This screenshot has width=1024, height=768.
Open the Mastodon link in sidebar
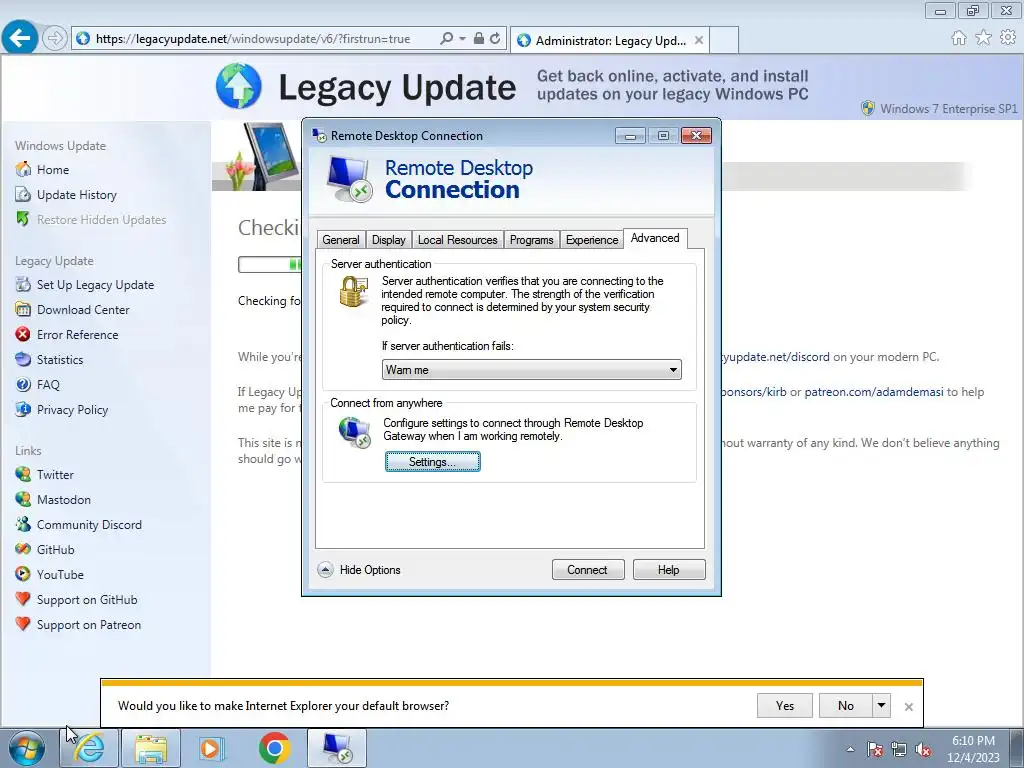[x=63, y=500]
